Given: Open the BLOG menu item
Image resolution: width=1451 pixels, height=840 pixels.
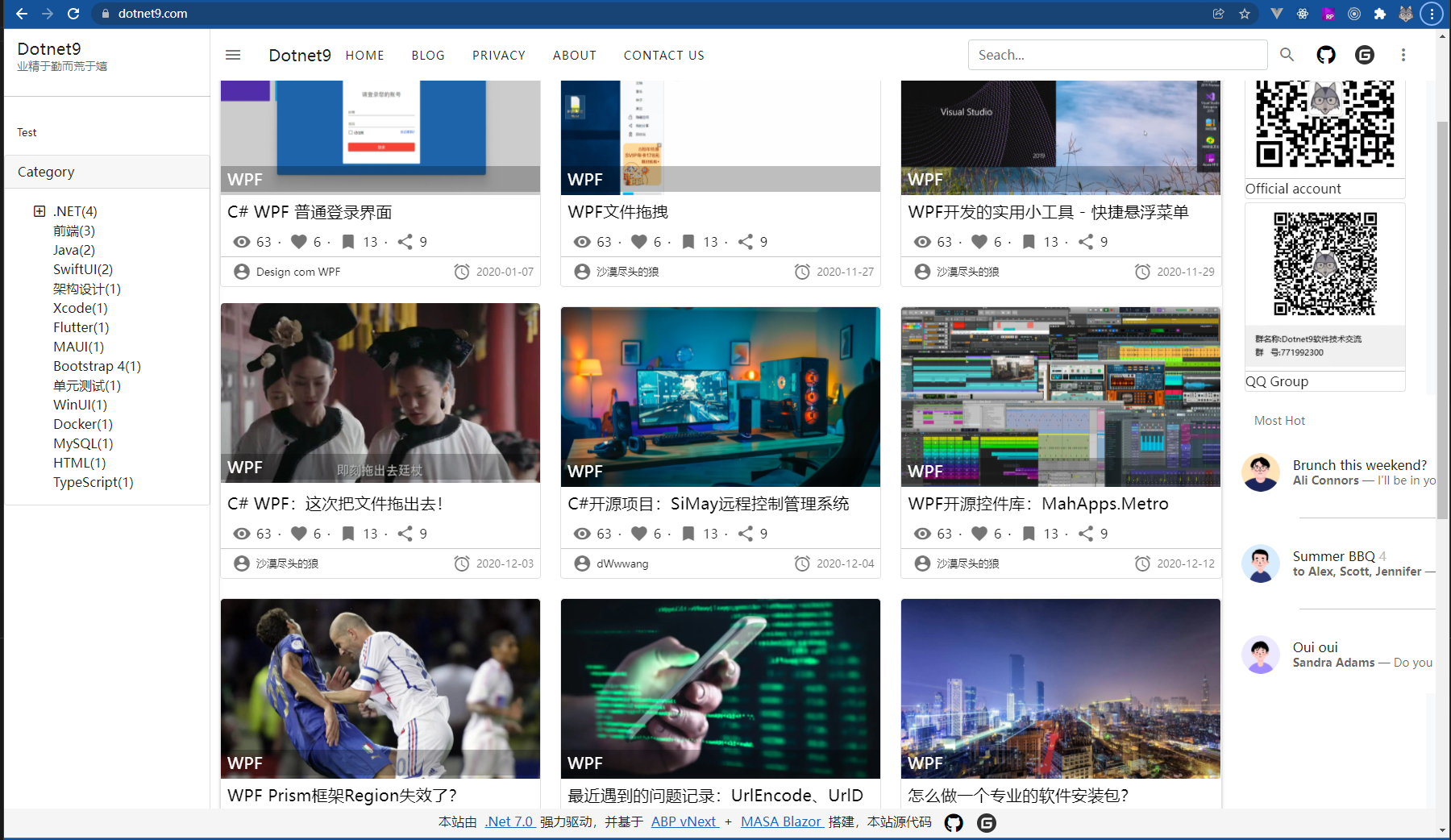Looking at the screenshot, I should (428, 55).
